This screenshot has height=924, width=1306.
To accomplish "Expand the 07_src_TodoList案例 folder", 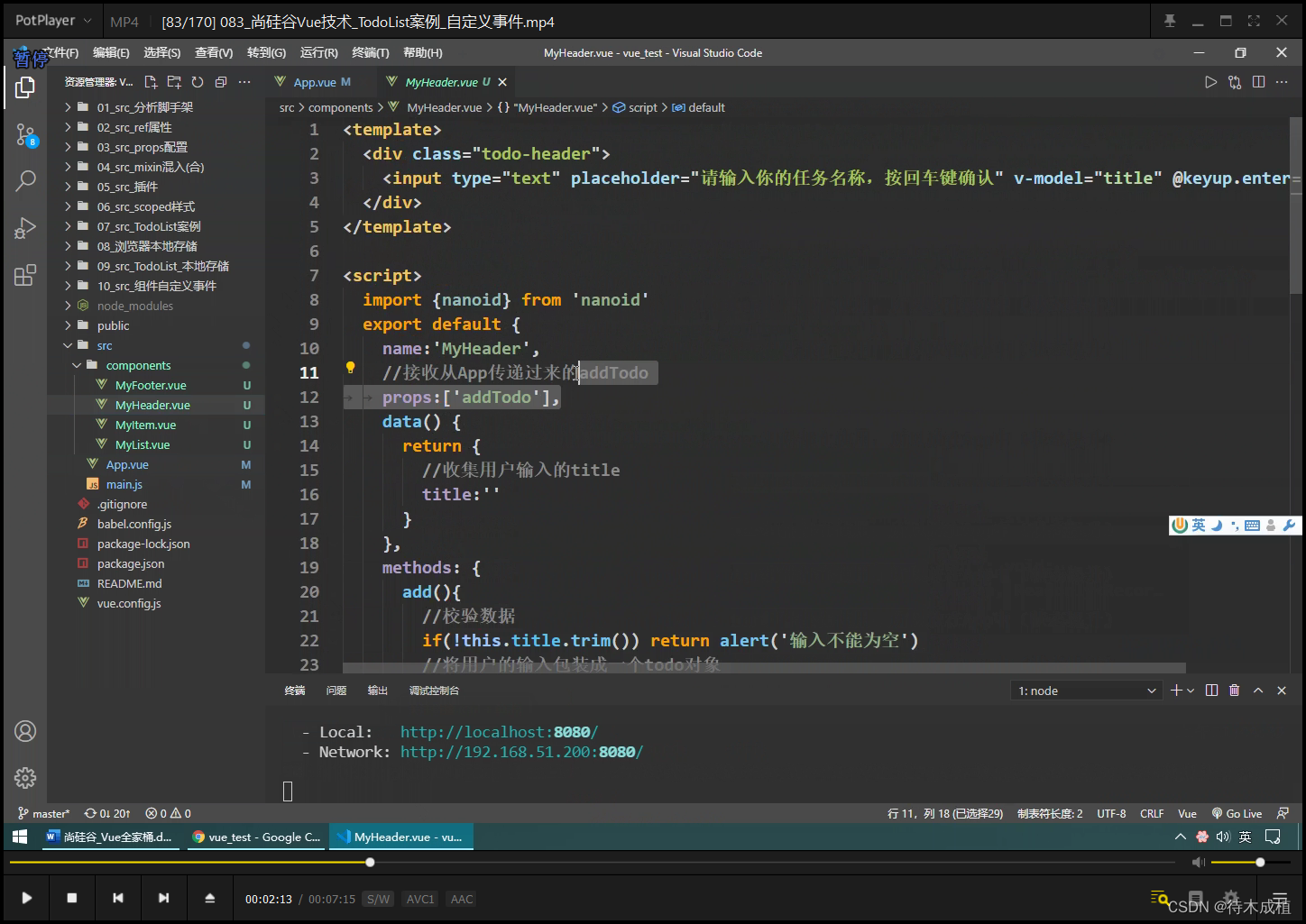I will [147, 226].
